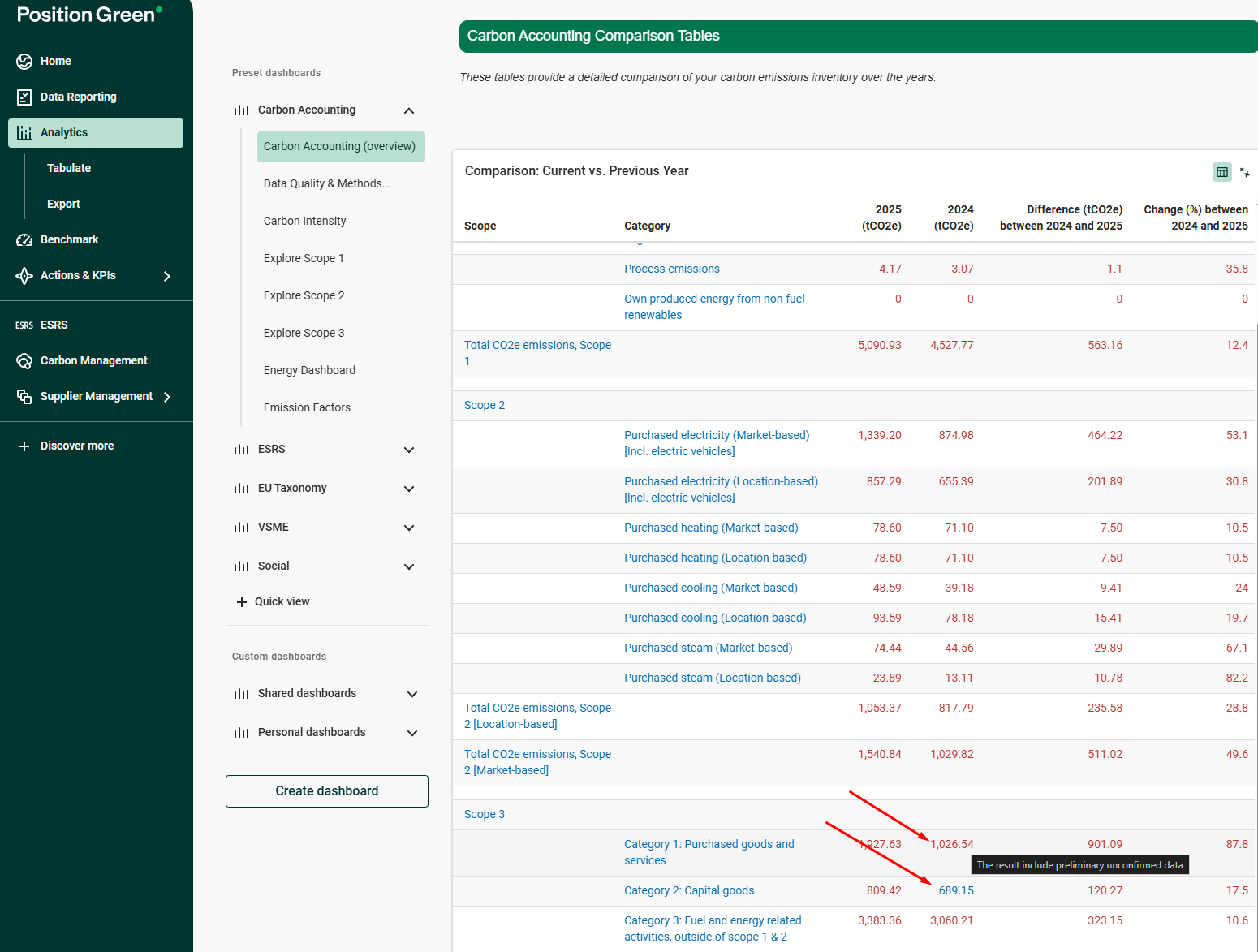Open Category 2: Capital goods link
Viewport: 1258px width, 952px height.
689,890
